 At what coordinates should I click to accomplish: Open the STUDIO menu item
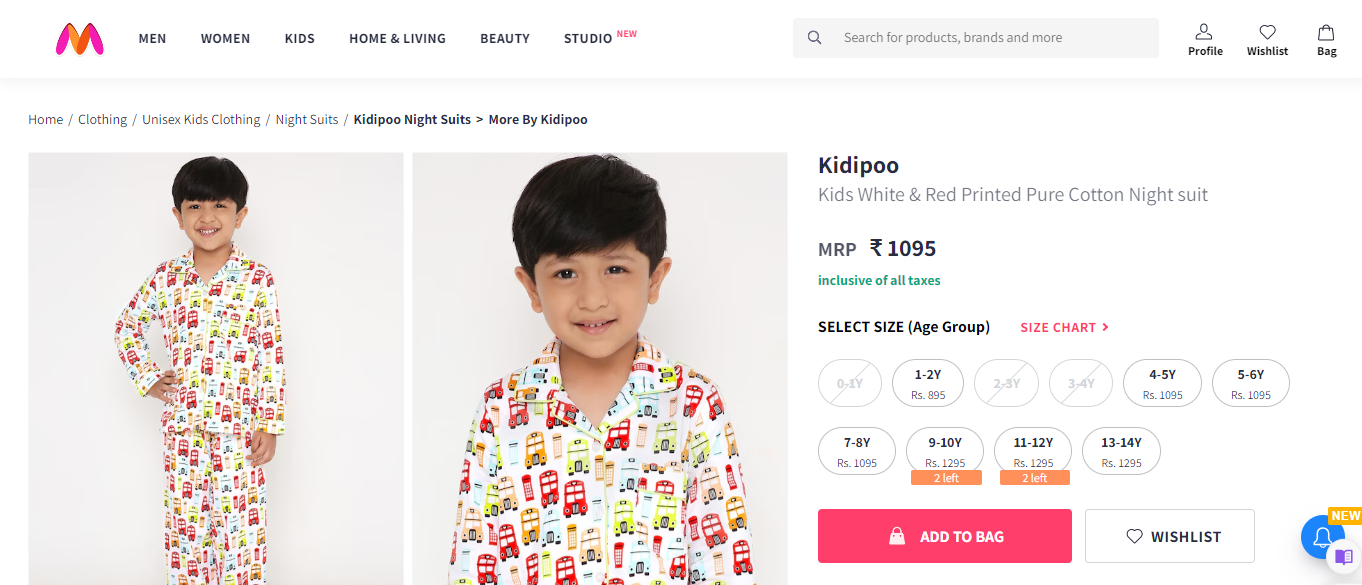(x=588, y=38)
